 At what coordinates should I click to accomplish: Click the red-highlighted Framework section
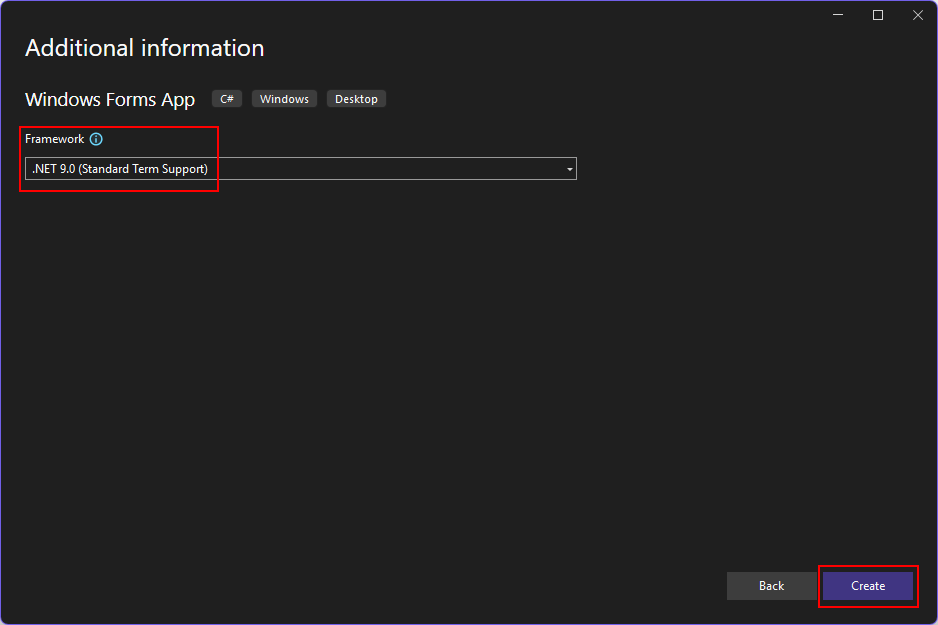(120, 155)
